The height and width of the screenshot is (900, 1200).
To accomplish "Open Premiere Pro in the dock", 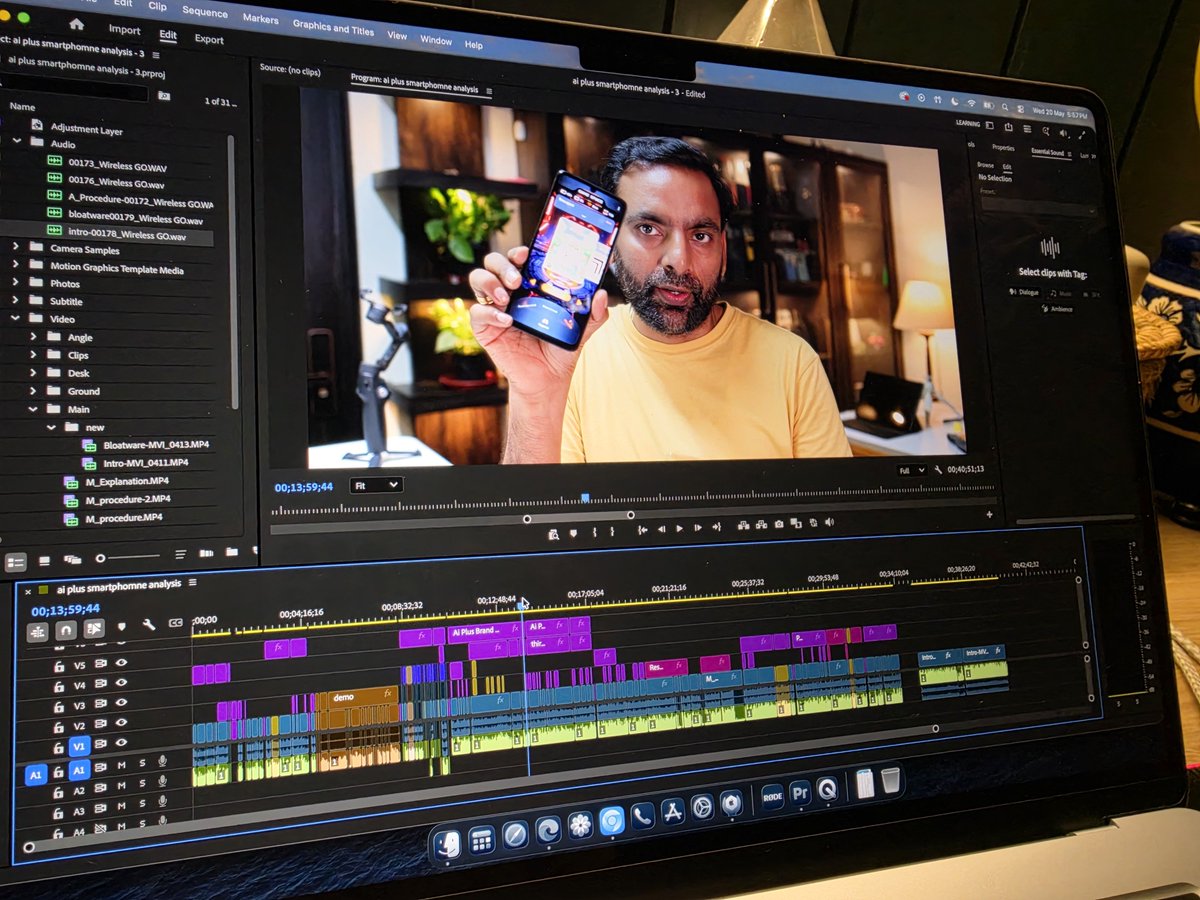I will coord(800,794).
